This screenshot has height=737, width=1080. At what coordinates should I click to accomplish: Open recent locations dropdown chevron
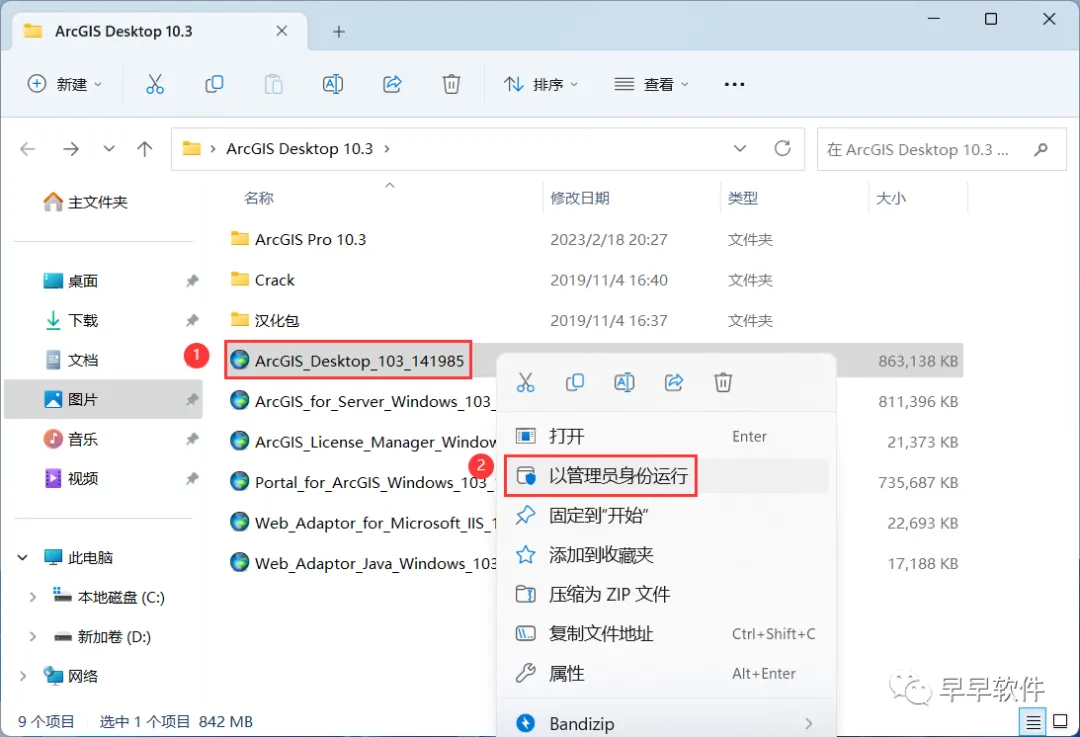pos(109,149)
